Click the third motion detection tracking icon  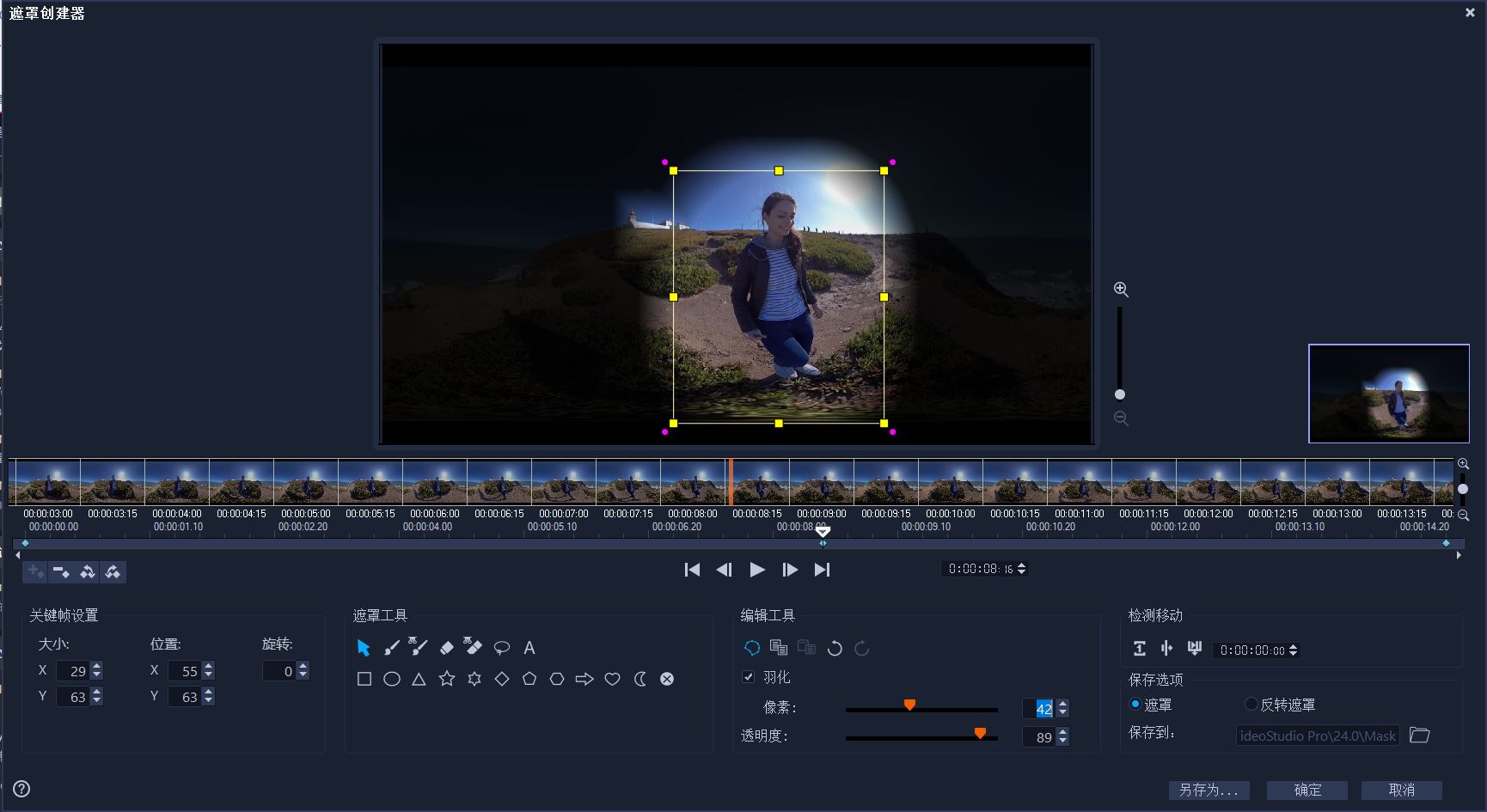coord(1194,648)
